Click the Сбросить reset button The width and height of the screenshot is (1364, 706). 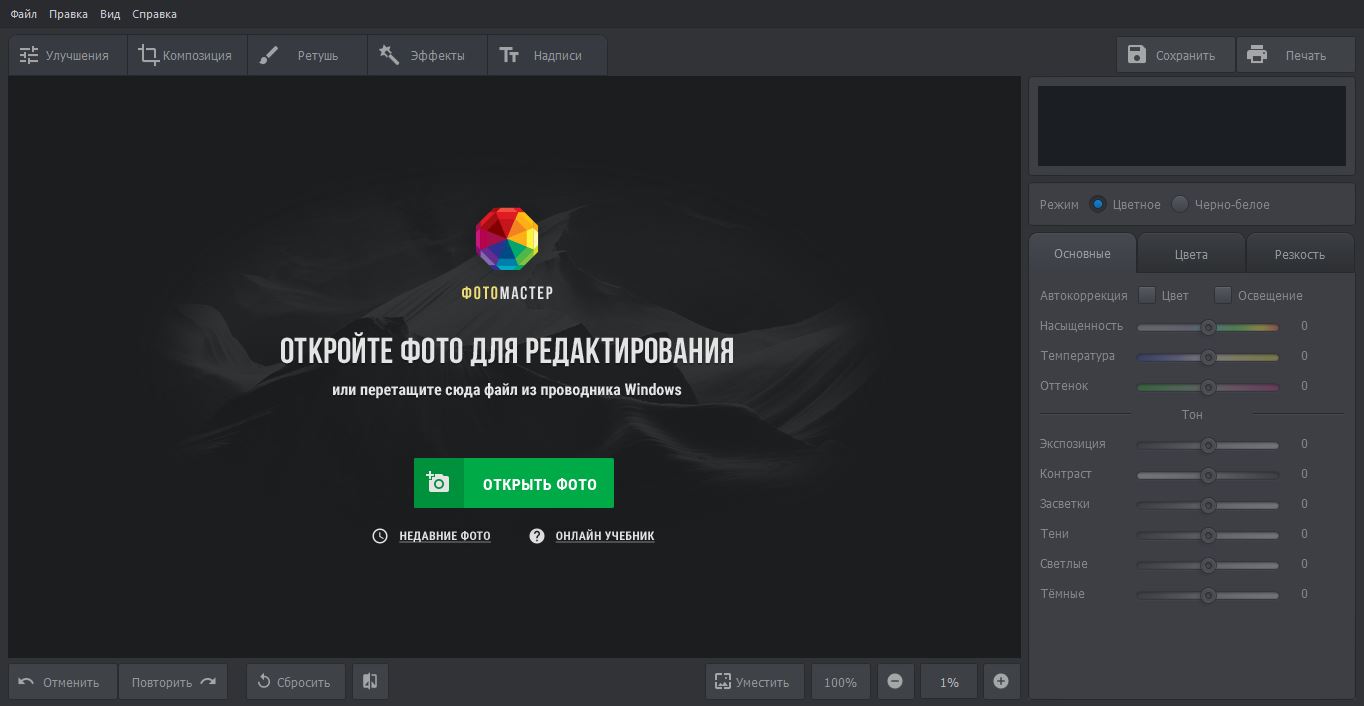295,682
